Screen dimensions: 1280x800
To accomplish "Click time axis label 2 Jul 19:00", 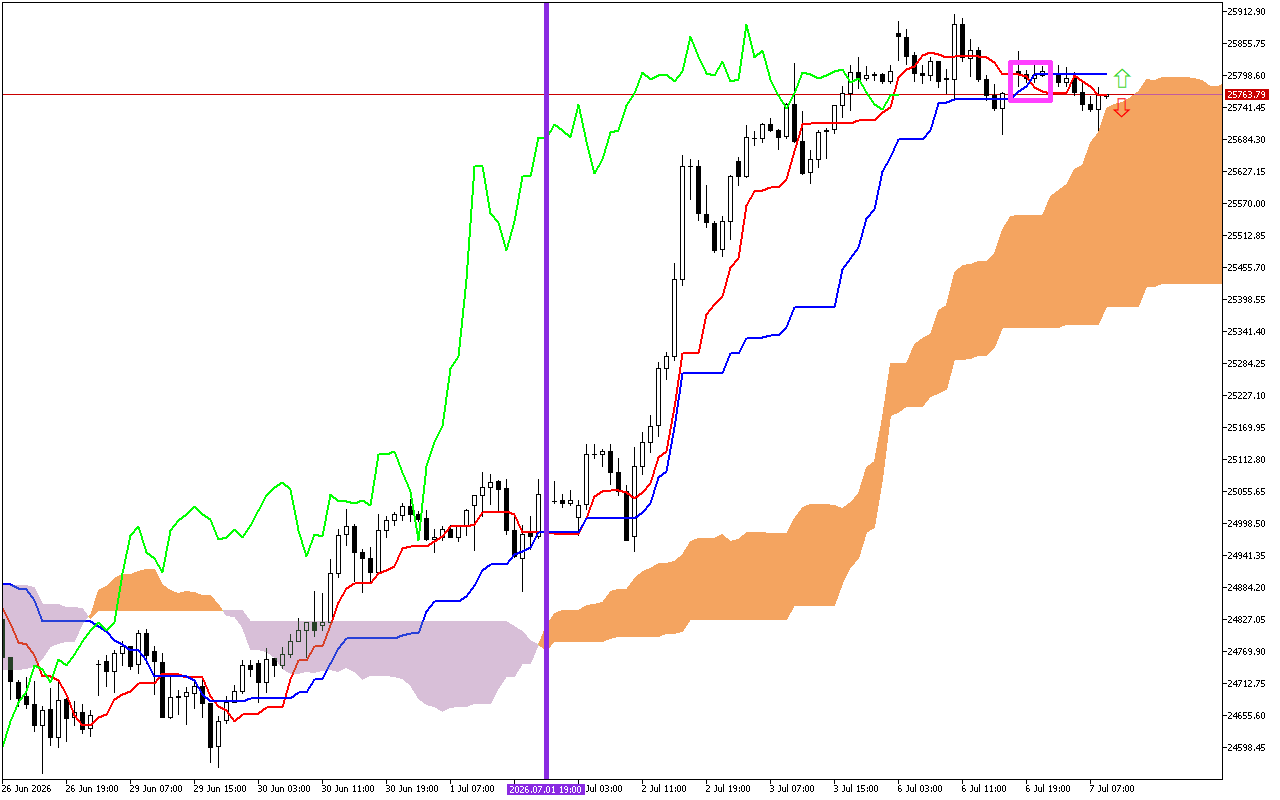I will (x=729, y=789).
